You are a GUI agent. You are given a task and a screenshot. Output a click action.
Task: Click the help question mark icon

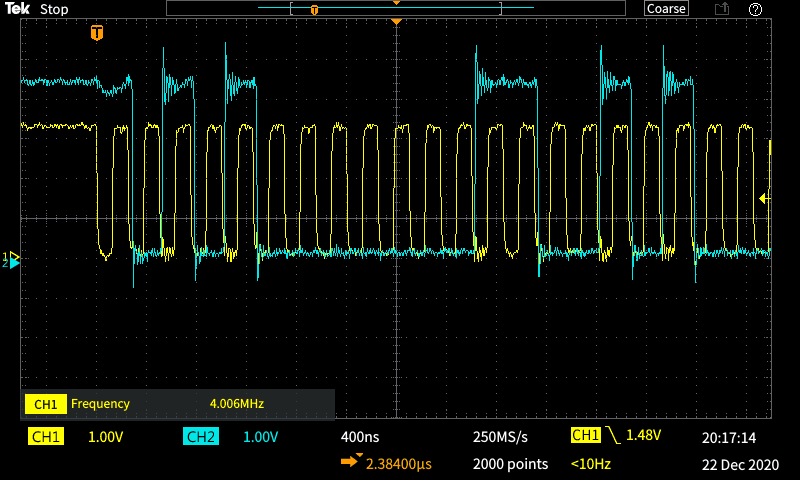(x=755, y=9)
